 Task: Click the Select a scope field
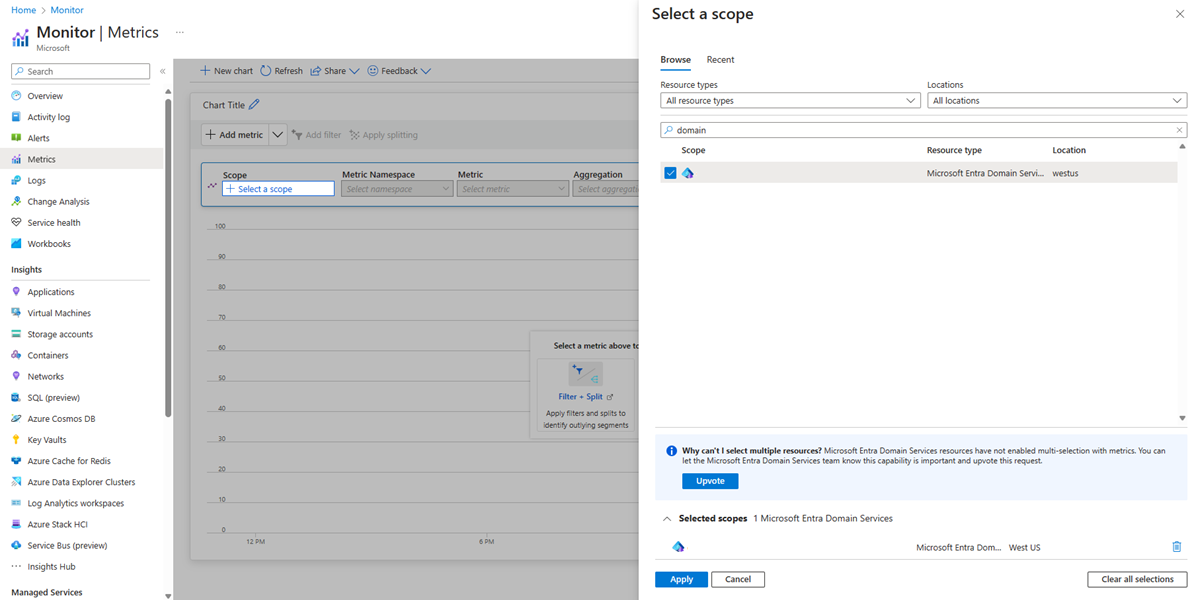coord(278,189)
